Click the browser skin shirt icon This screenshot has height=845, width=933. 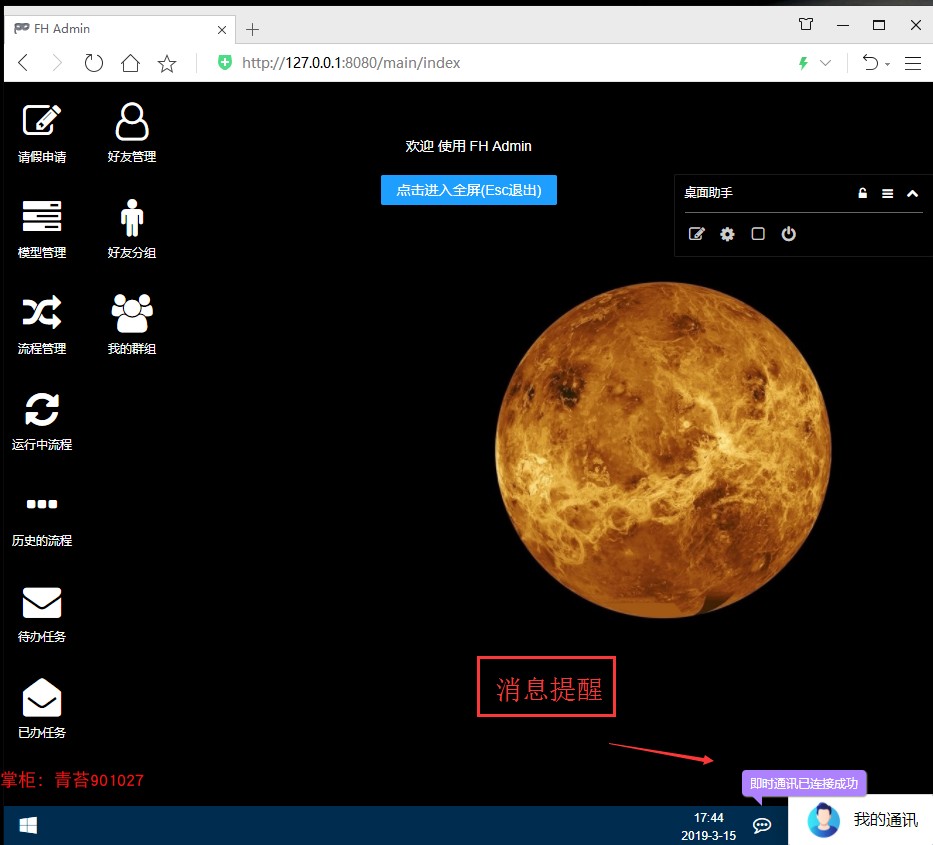pos(806,24)
